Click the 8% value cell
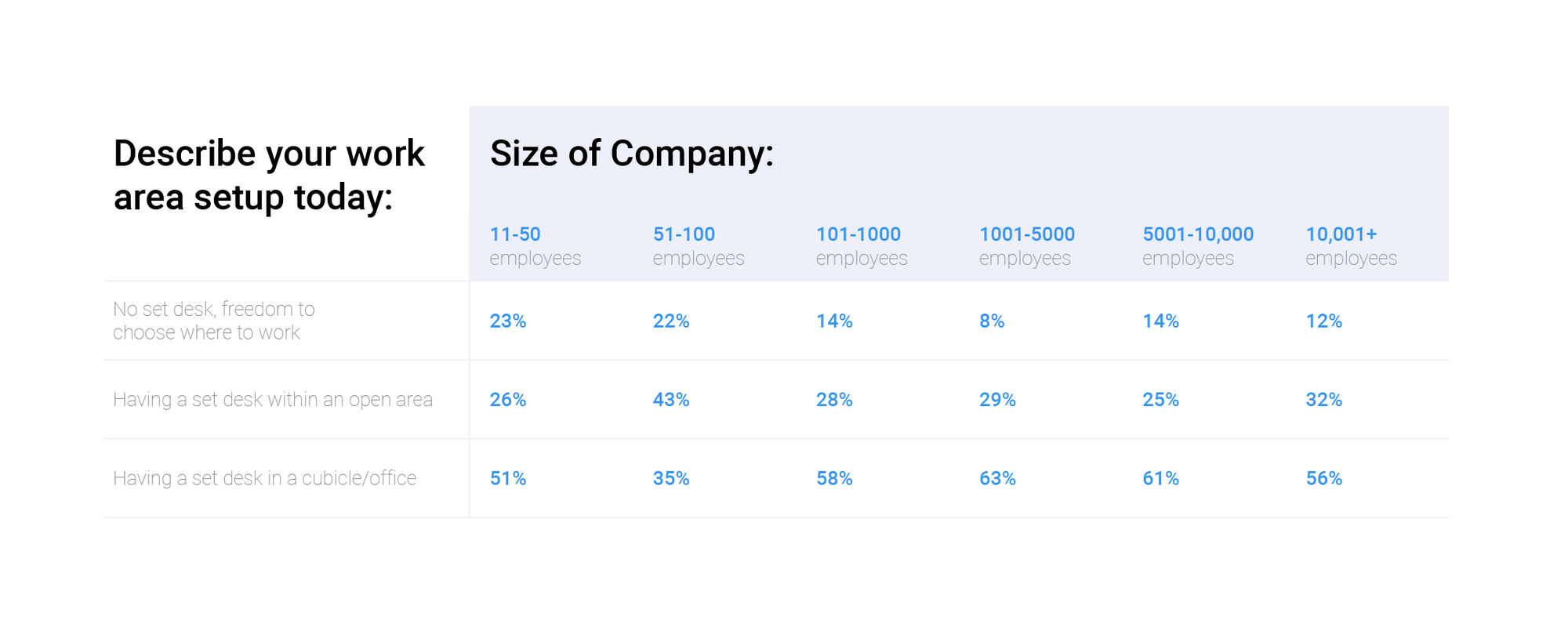Image resolution: width=1568 pixels, height=624 pixels. click(x=992, y=321)
